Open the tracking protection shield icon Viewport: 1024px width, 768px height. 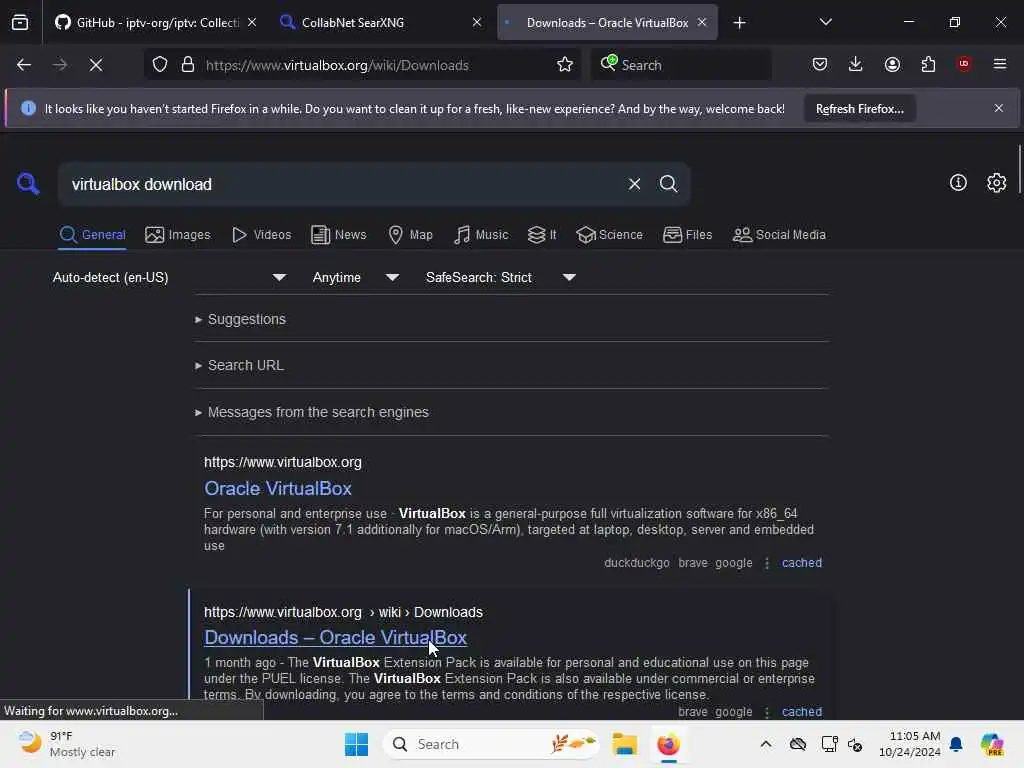pyautogui.click(x=160, y=65)
